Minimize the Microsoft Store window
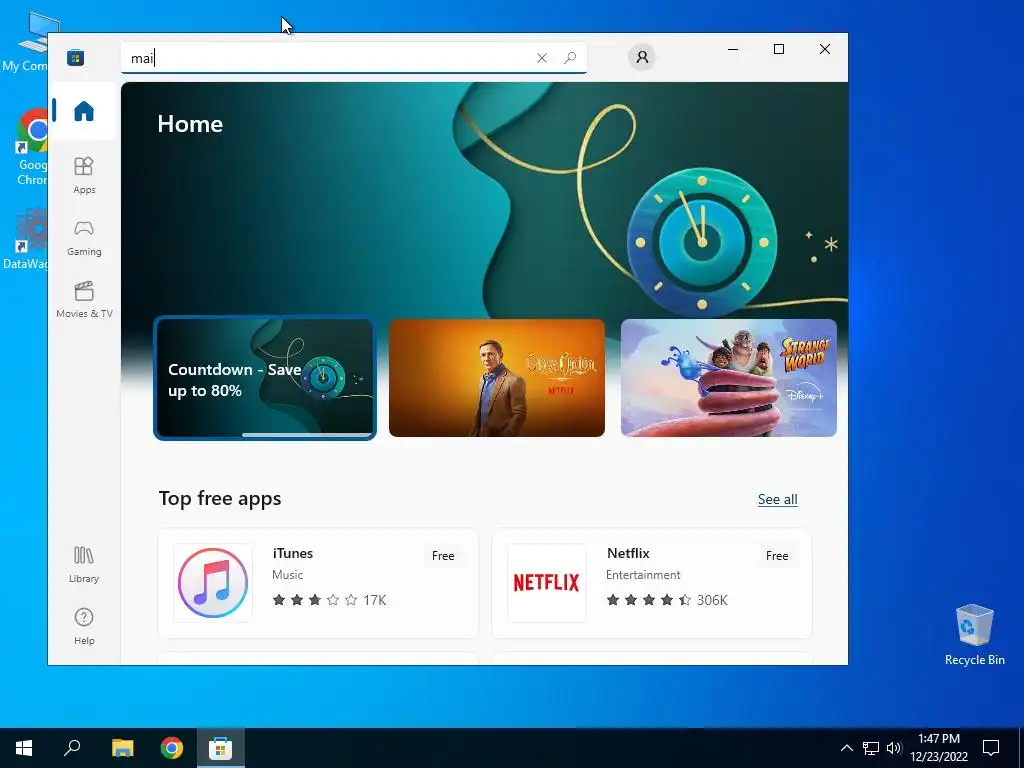 [x=733, y=49]
